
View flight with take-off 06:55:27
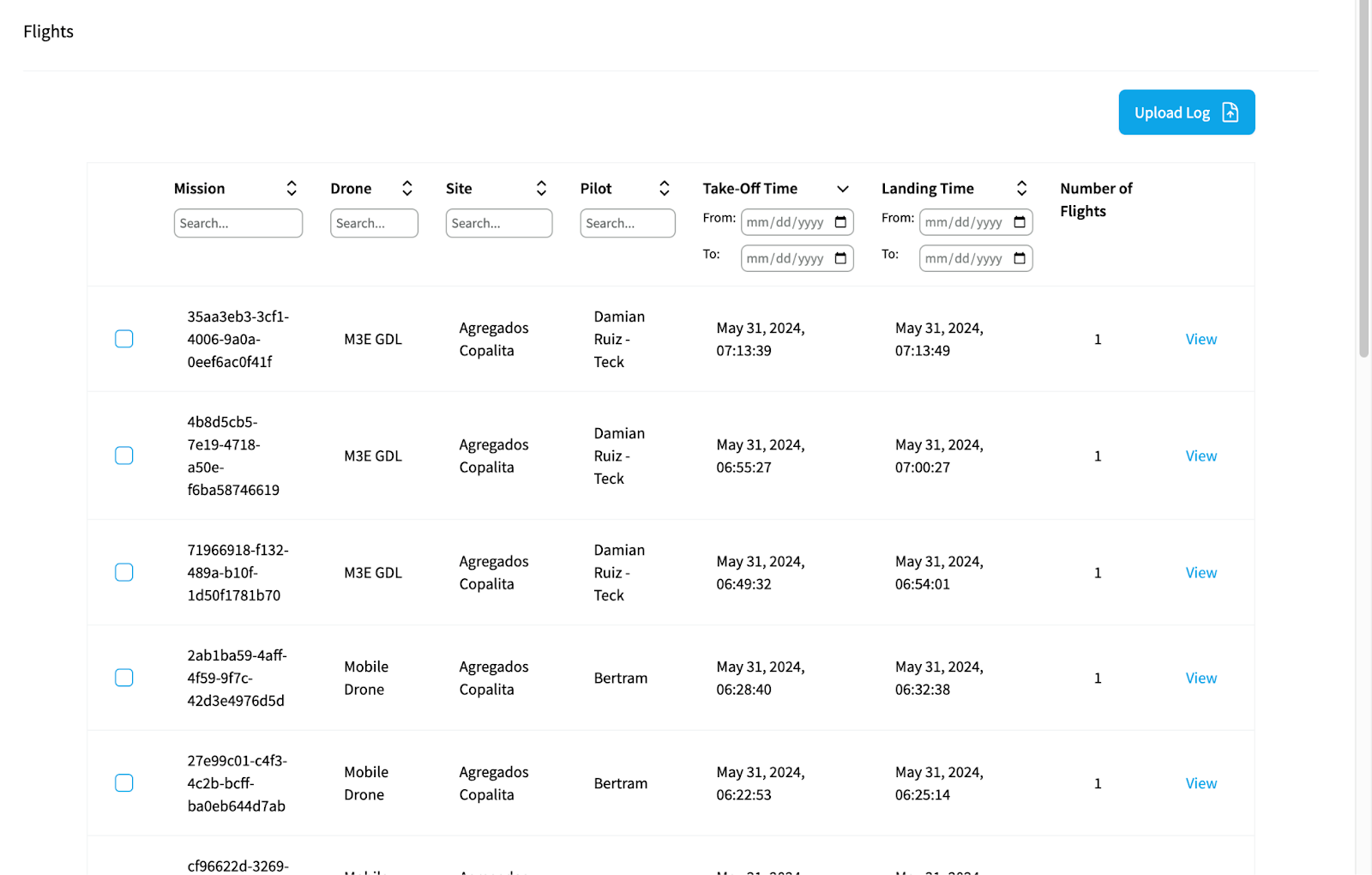click(1201, 456)
